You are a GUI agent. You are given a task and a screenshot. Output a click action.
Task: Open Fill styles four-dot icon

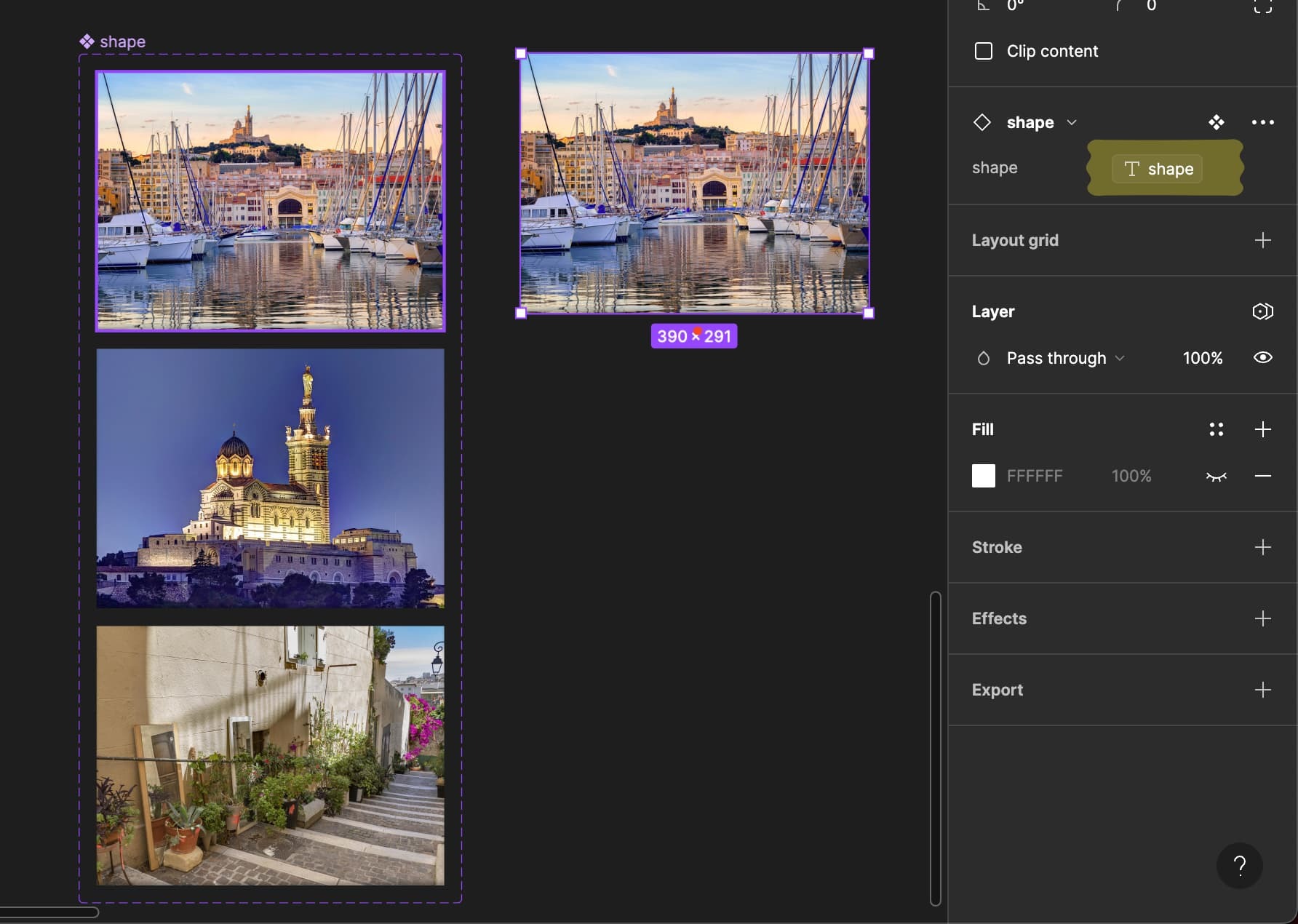pyautogui.click(x=1217, y=429)
